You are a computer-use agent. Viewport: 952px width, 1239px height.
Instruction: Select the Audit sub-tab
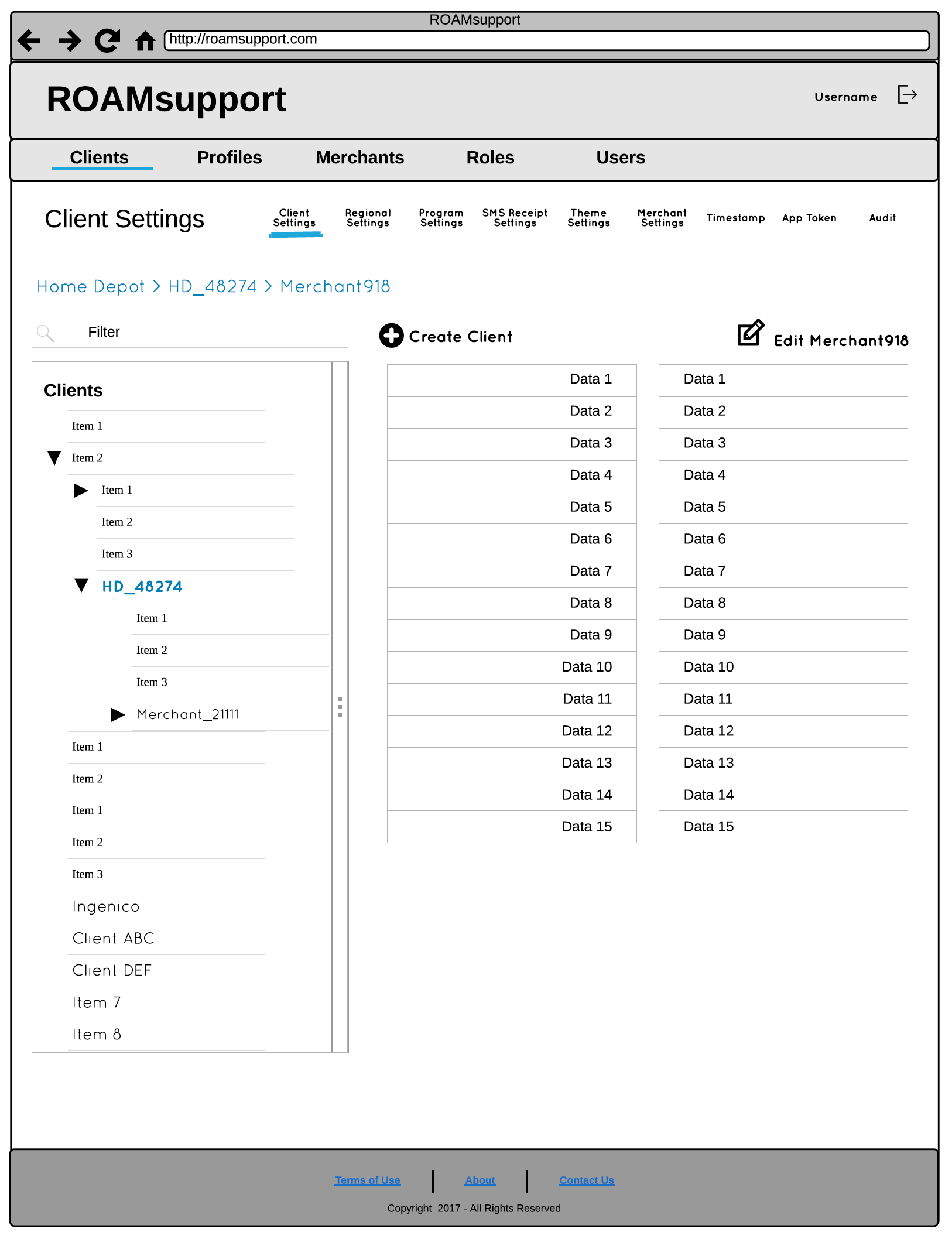[x=883, y=218]
